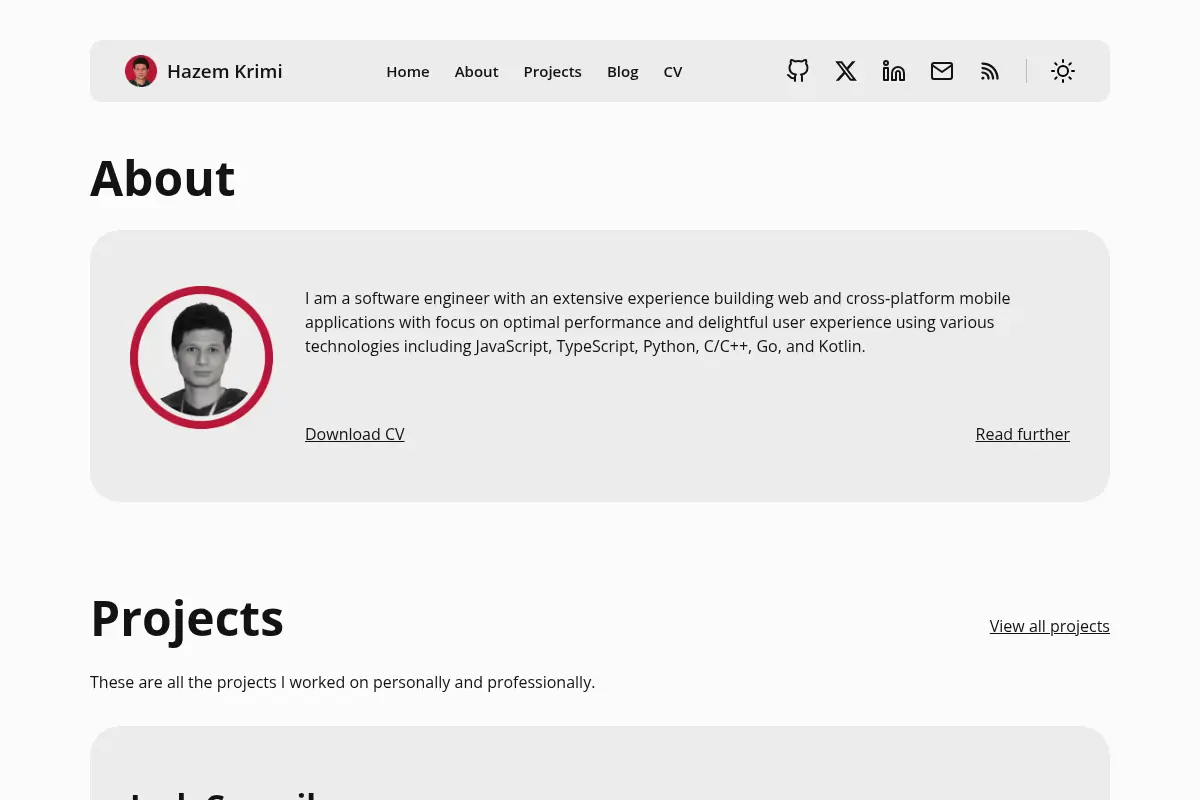The width and height of the screenshot is (1200, 800).
Task: Select the CV nav item
Action: click(673, 72)
